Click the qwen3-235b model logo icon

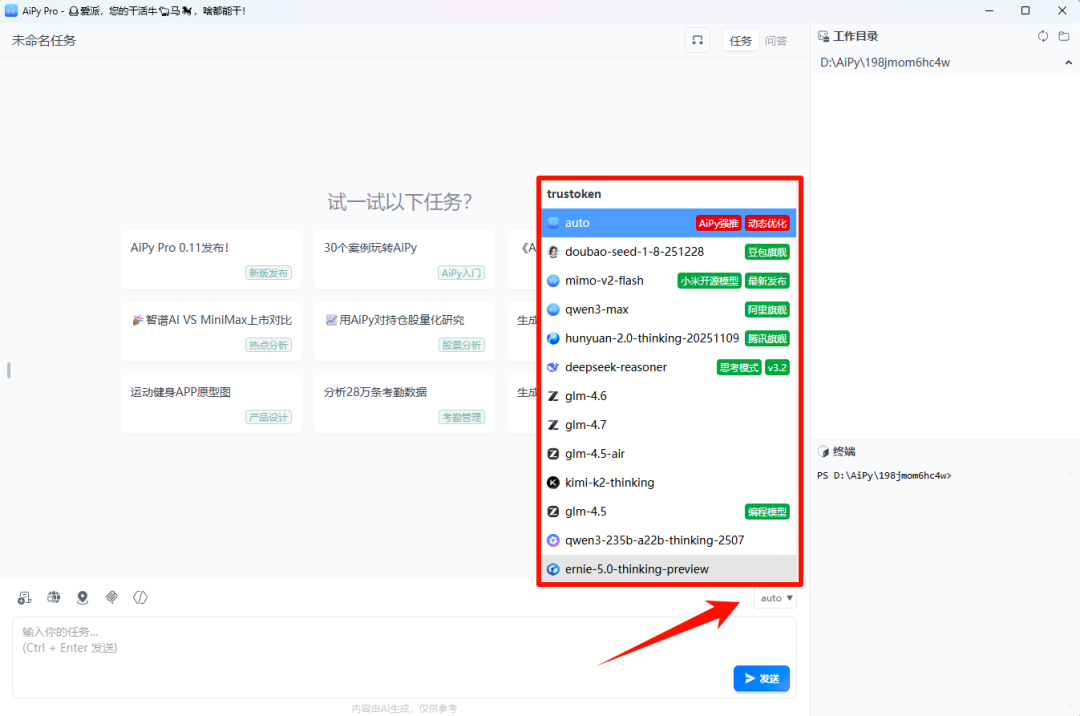click(553, 540)
